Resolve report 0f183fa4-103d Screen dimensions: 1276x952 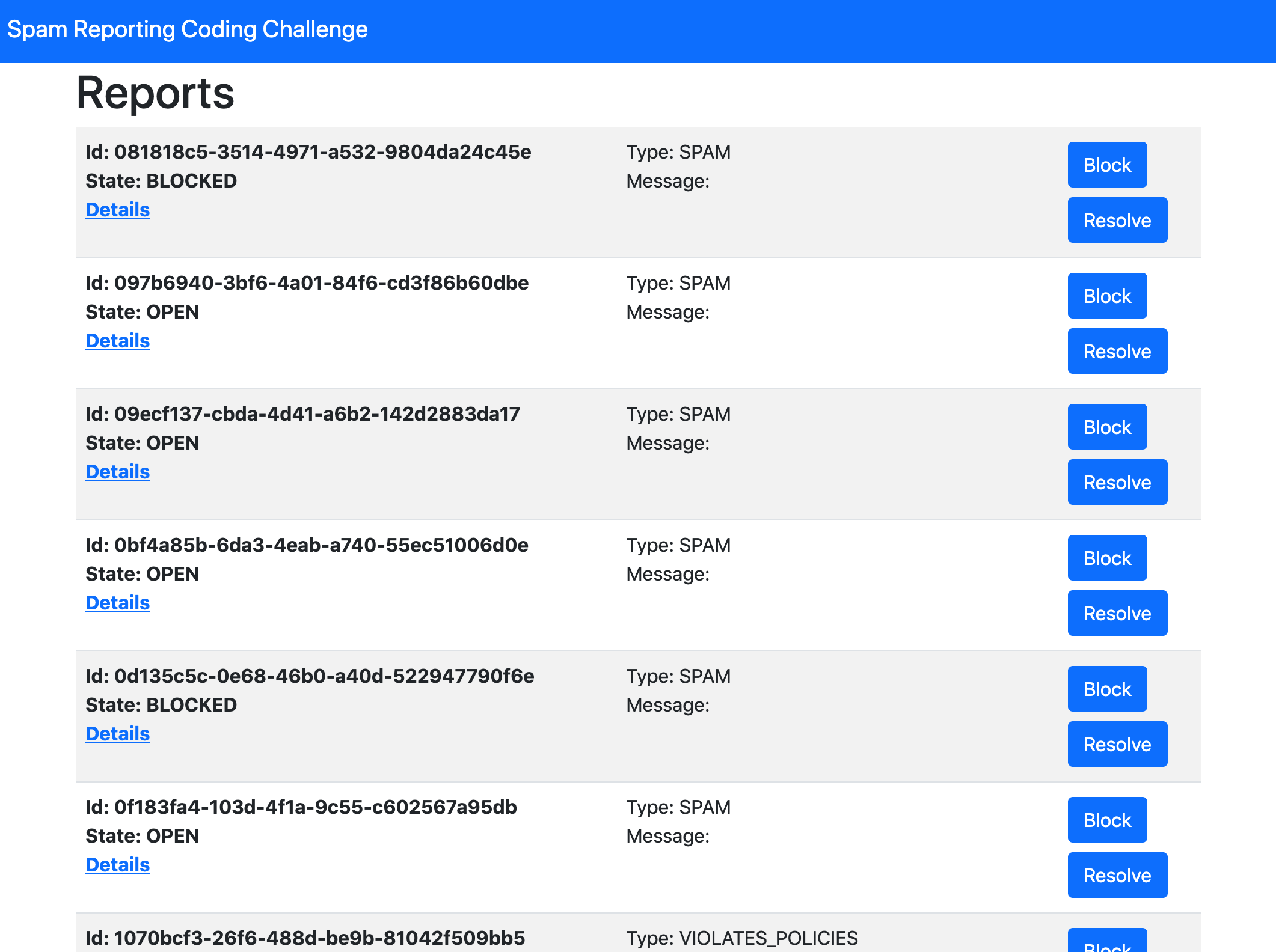pyautogui.click(x=1117, y=875)
